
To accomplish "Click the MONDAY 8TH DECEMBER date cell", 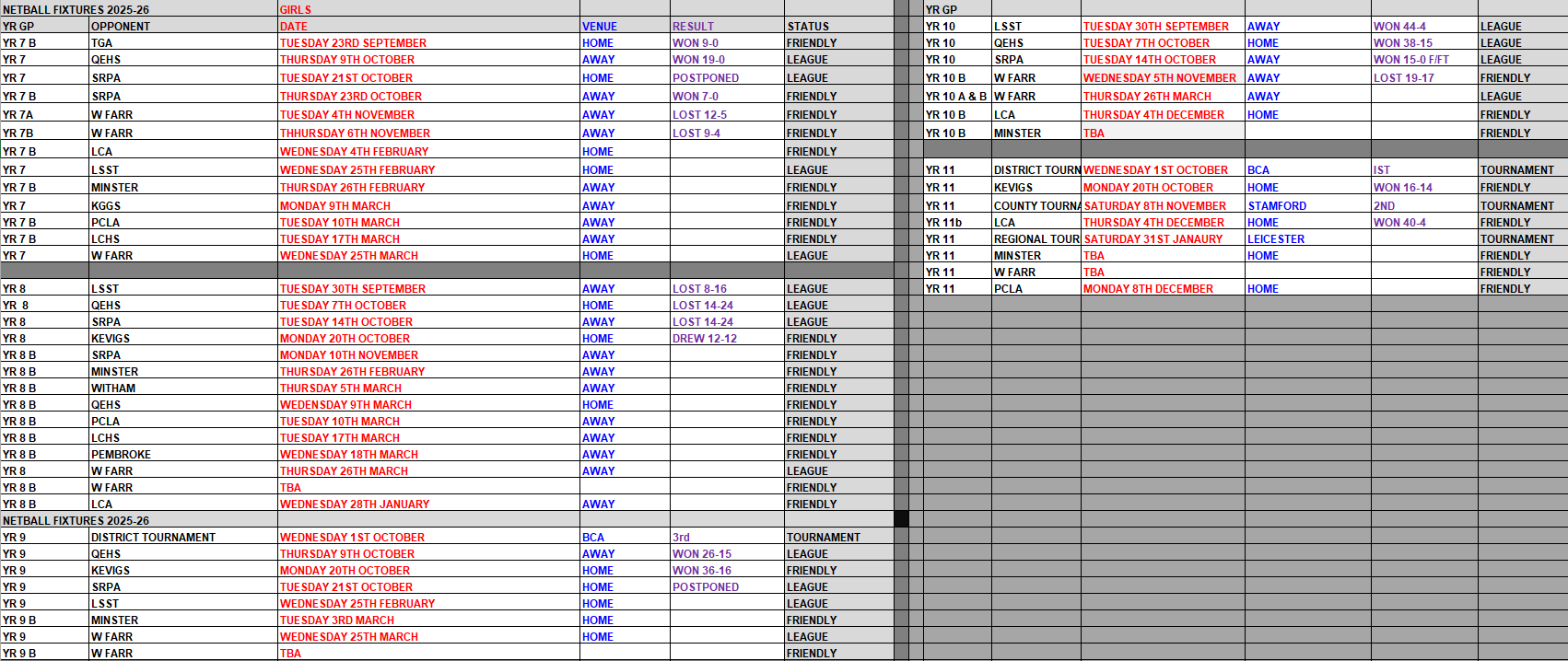I will coord(1148,289).
